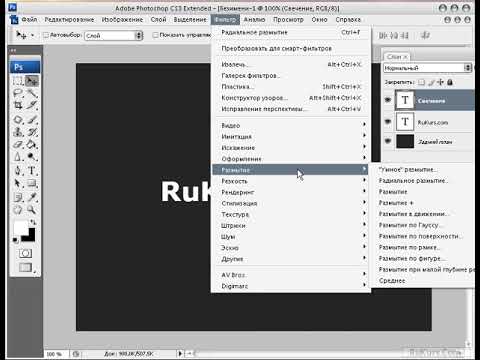The width and height of the screenshot is (480, 360).
Task: Open the Выделение menu
Action: point(190,20)
